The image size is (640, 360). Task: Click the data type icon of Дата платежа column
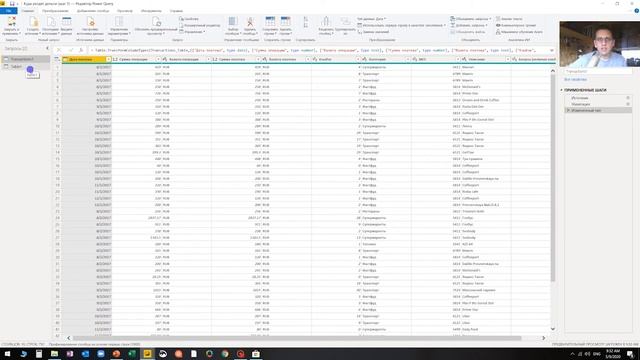coord(65,59)
